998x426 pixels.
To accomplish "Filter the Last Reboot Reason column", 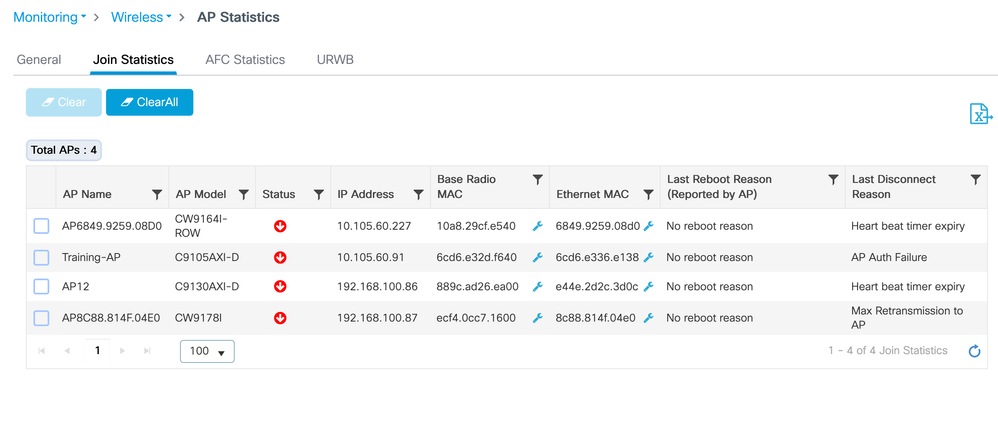I will tap(833, 180).
